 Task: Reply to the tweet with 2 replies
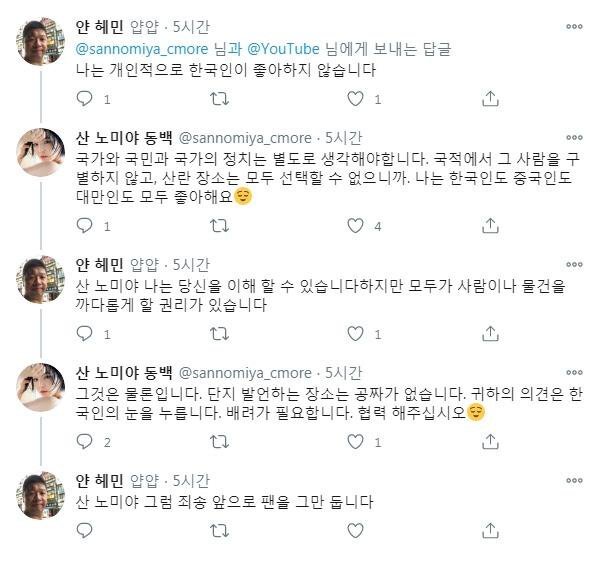[85, 441]
